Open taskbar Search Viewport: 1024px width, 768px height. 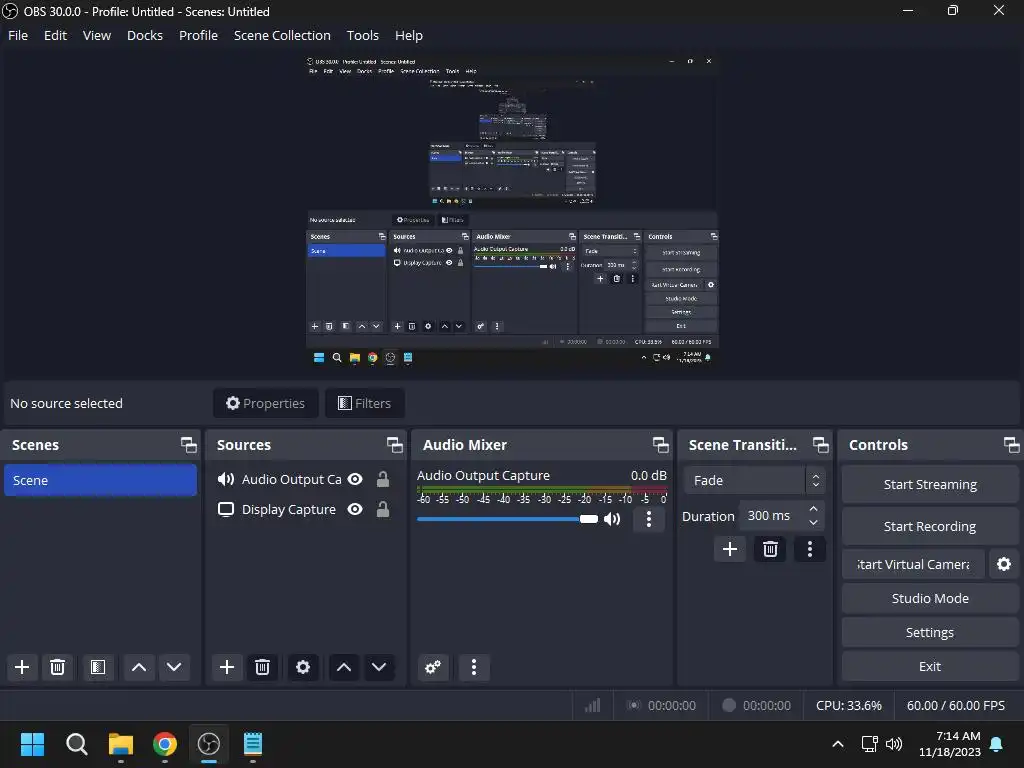(76, 744)
